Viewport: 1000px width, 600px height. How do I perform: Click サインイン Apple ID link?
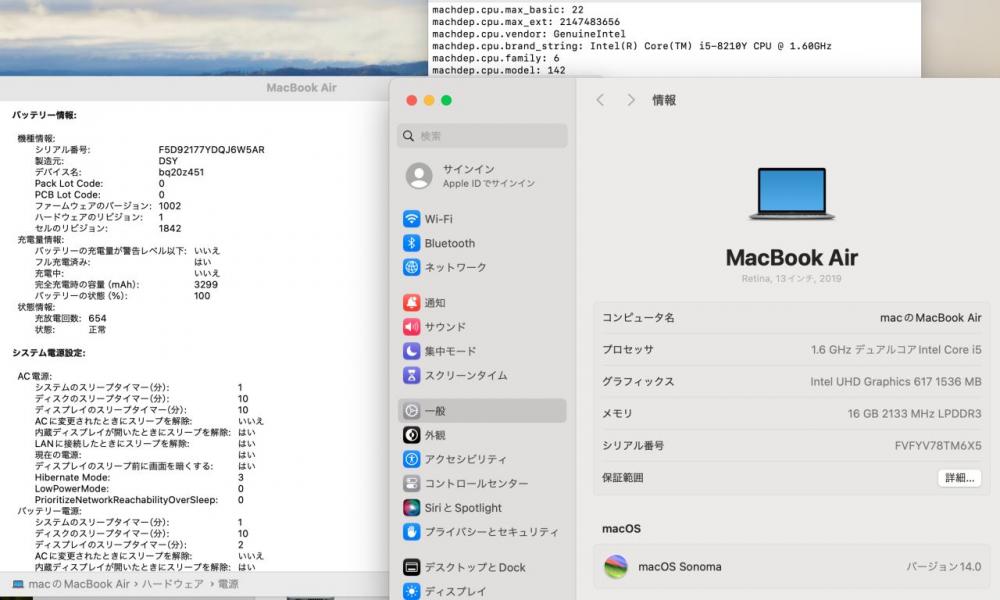point(489,176)
